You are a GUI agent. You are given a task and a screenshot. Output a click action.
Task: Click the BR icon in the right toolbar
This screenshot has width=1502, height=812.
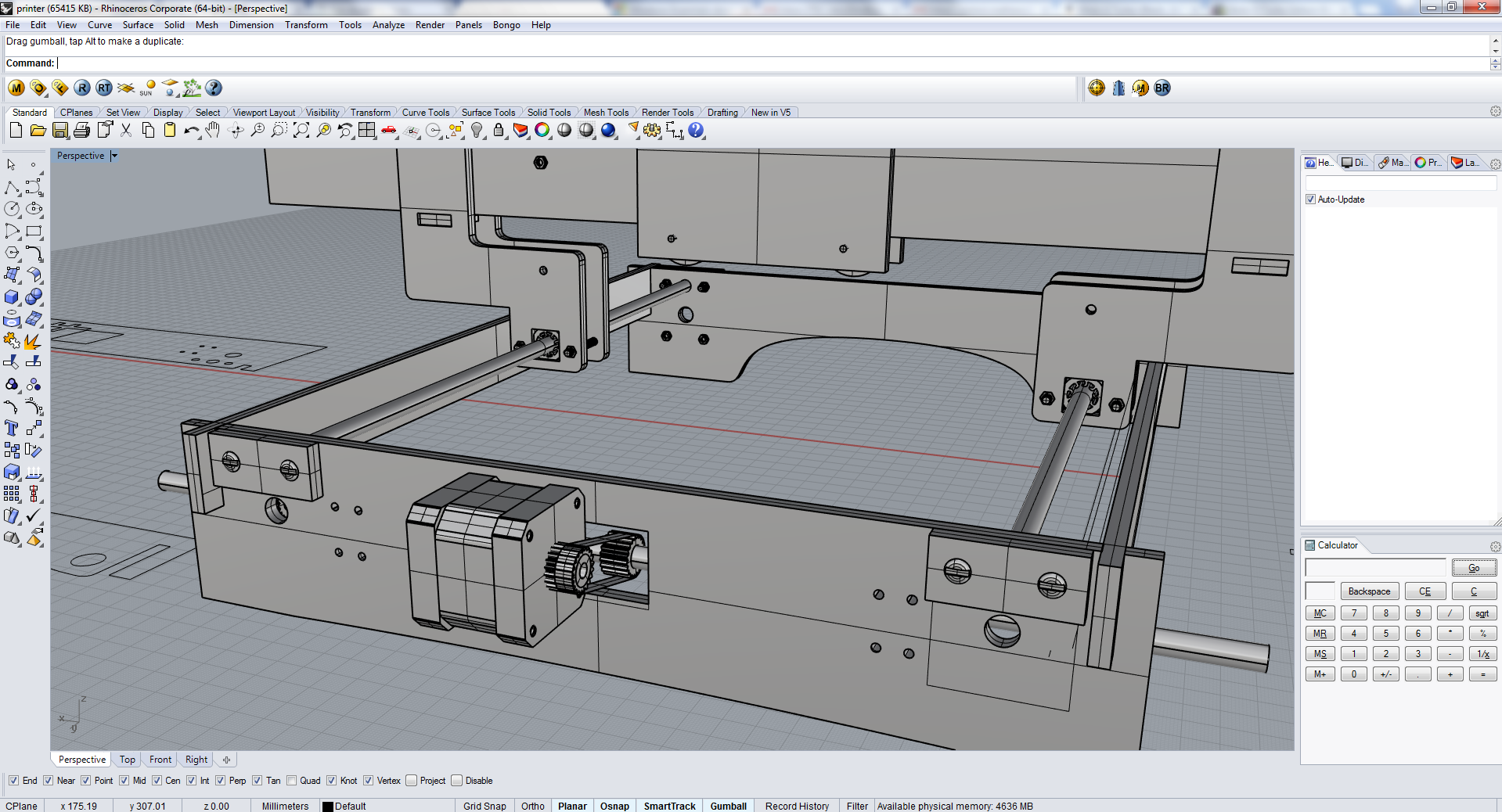coord(1162,88)
